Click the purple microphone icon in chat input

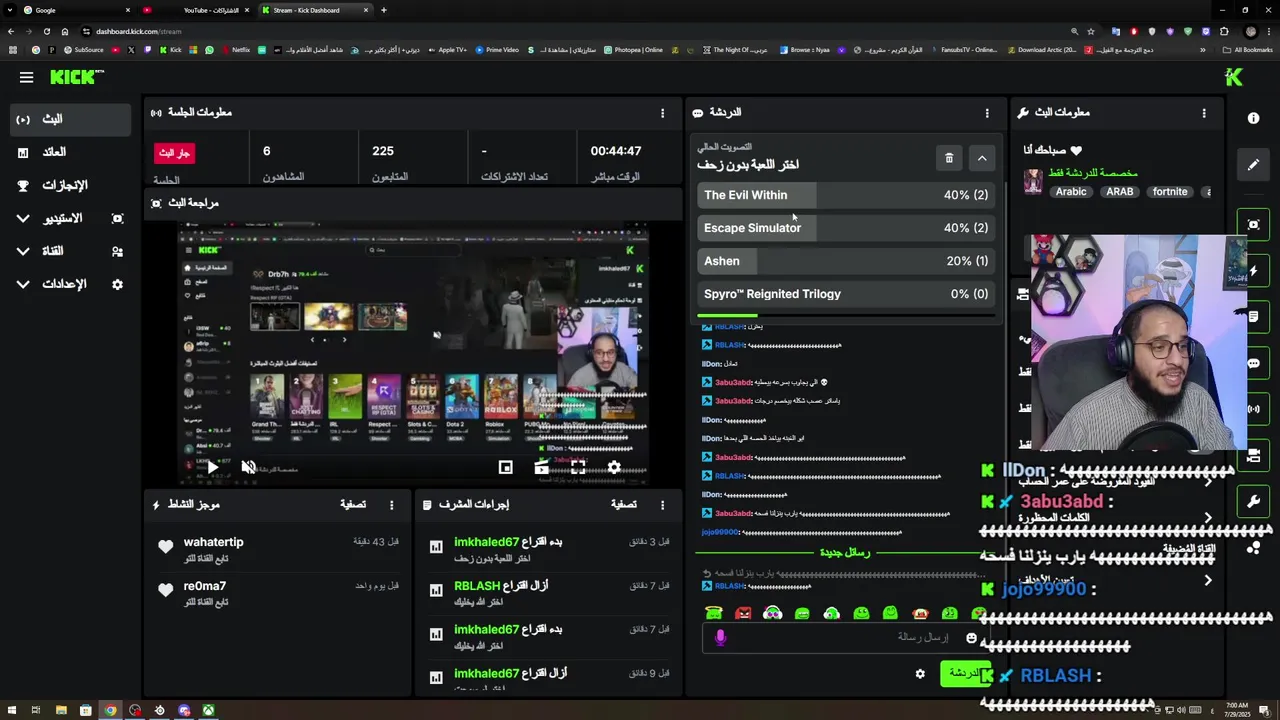pyautogui.click(x=720, y=637)
